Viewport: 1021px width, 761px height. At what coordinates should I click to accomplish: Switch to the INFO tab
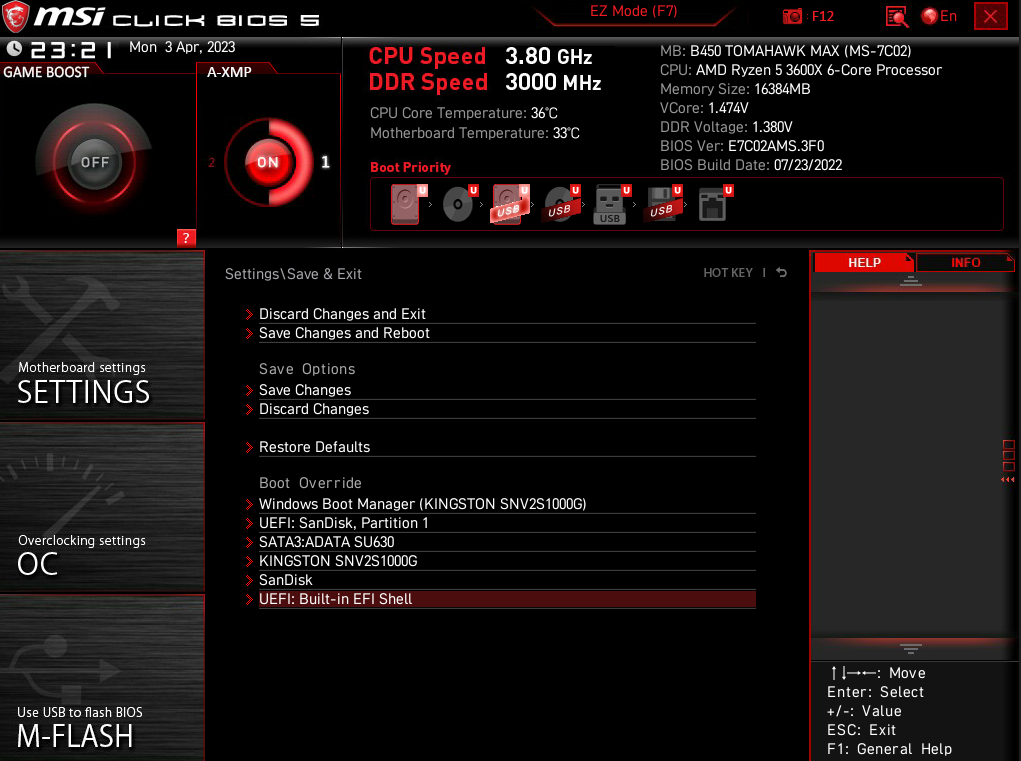click(965, 262)
